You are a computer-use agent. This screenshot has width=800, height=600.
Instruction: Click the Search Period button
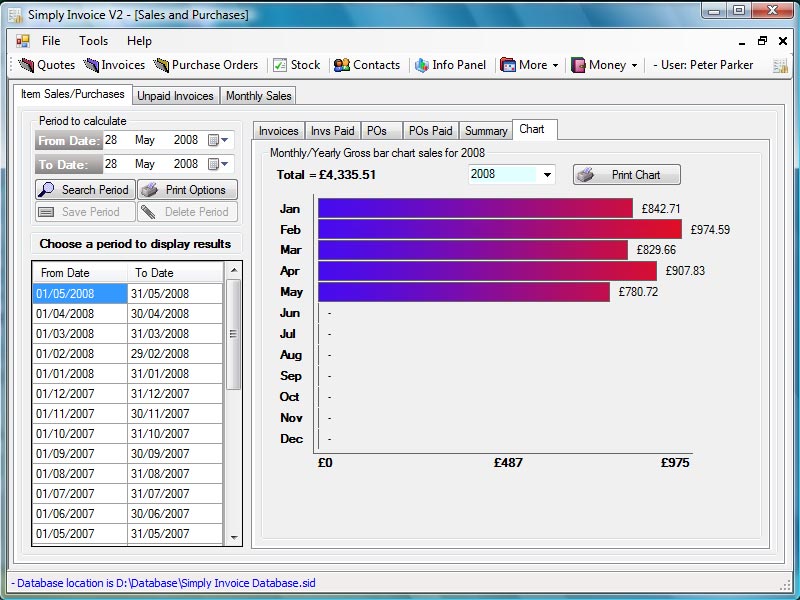85,190
